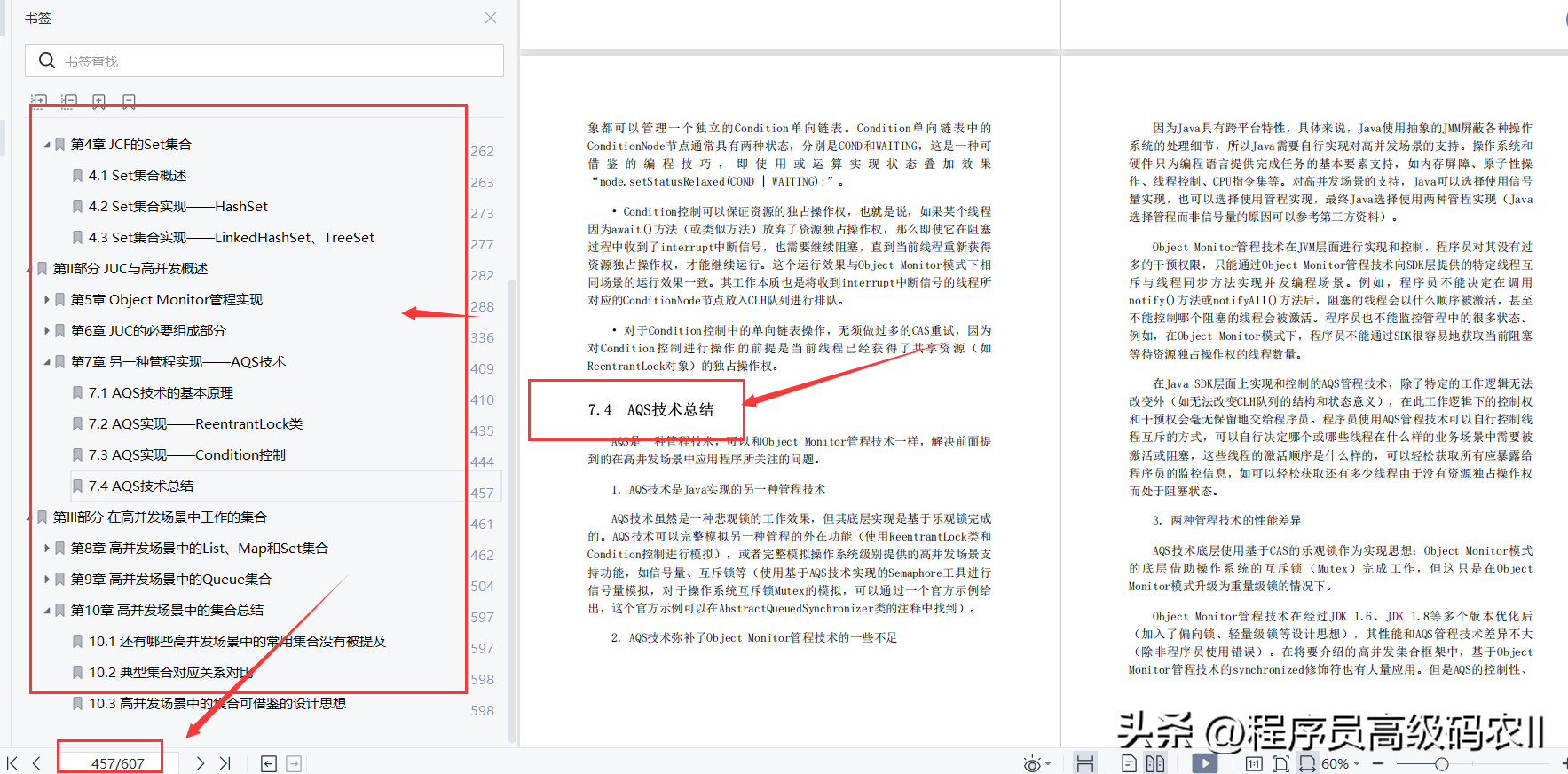Open bookmark 4.2 Set集合实现——HashSet
Viewport: 1568px width, 774px height.
pos(178,207)
